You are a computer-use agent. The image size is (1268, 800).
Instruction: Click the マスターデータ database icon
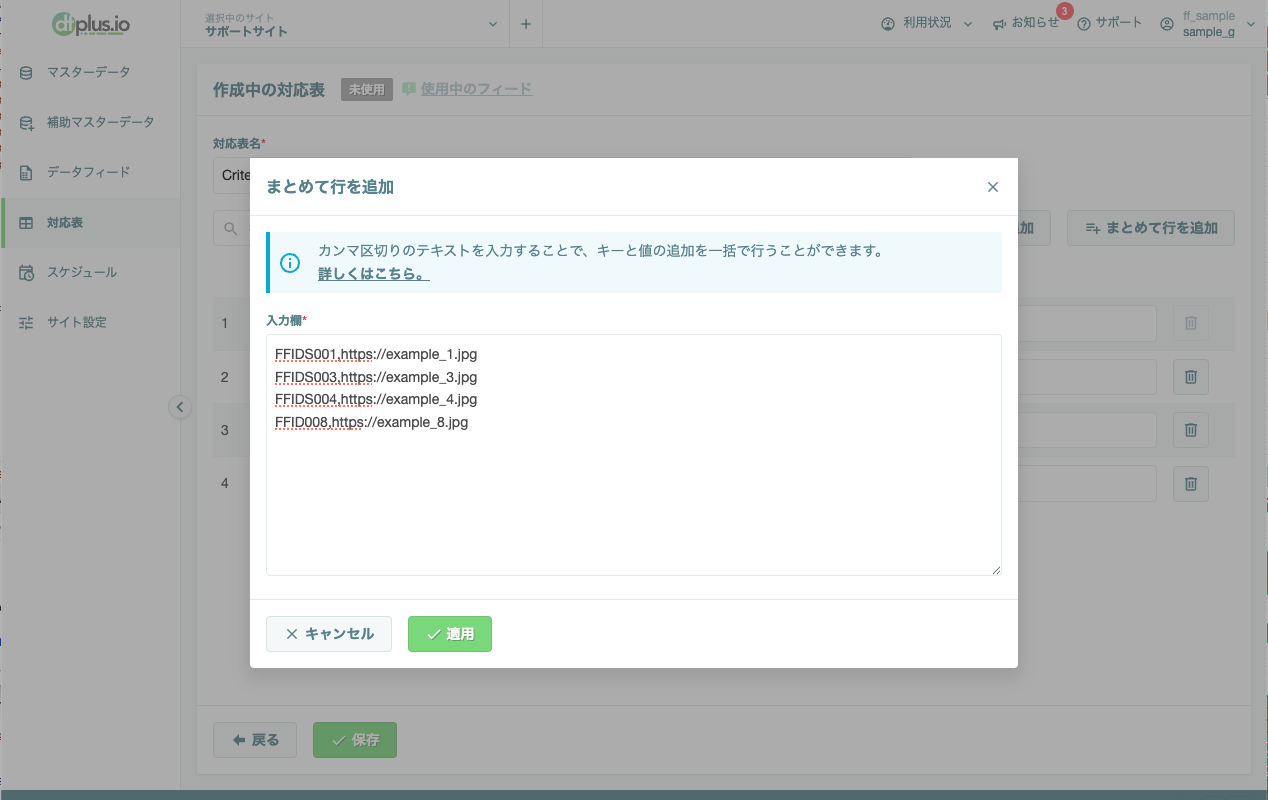coord(27,73)
